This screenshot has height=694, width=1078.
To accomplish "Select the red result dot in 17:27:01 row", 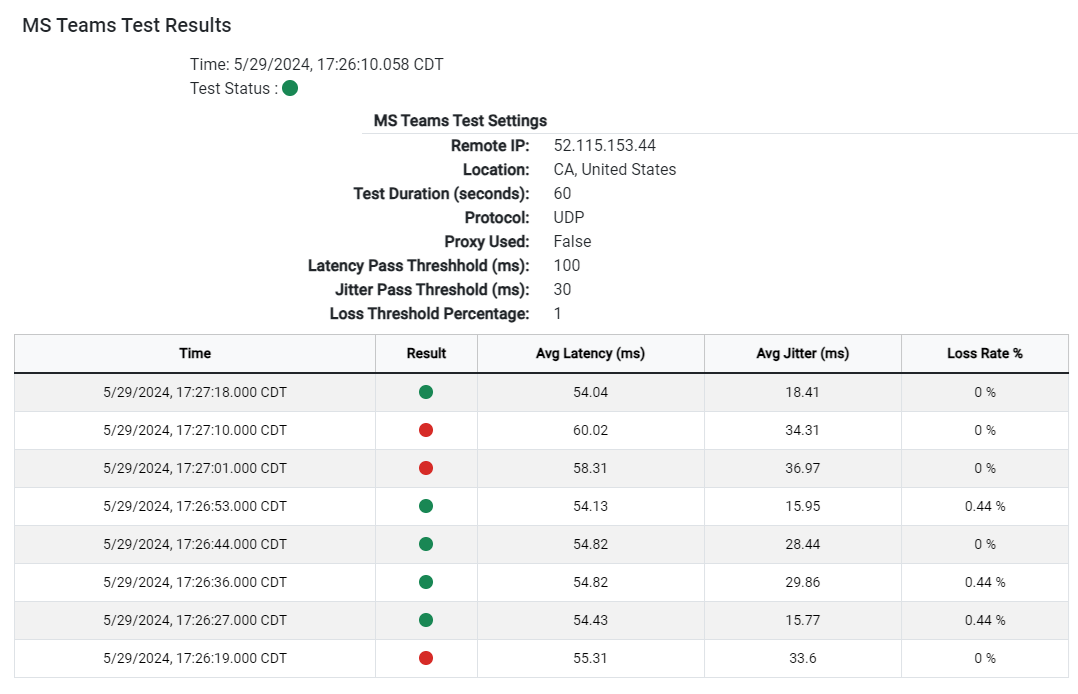I will (426, 468).
